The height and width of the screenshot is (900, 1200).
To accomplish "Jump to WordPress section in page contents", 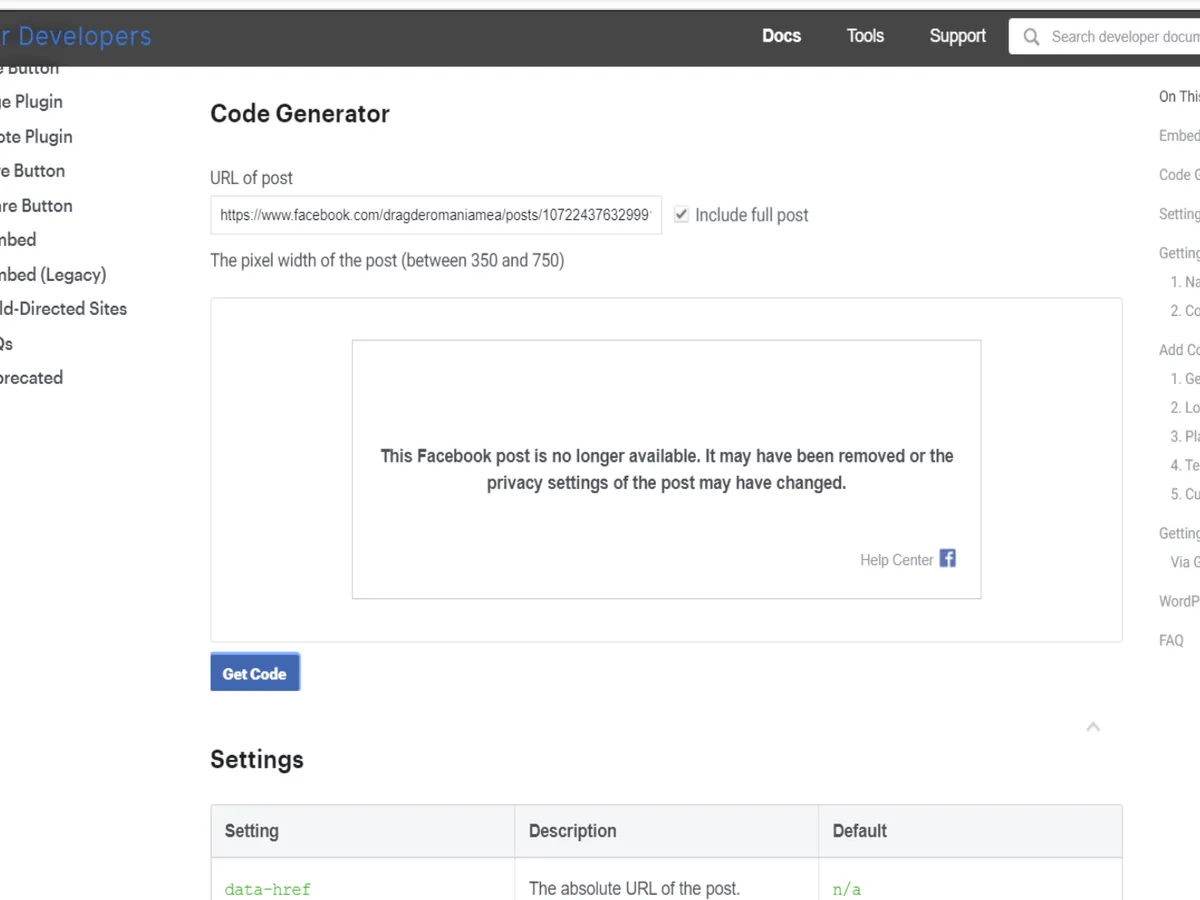I will point(1178,601).
